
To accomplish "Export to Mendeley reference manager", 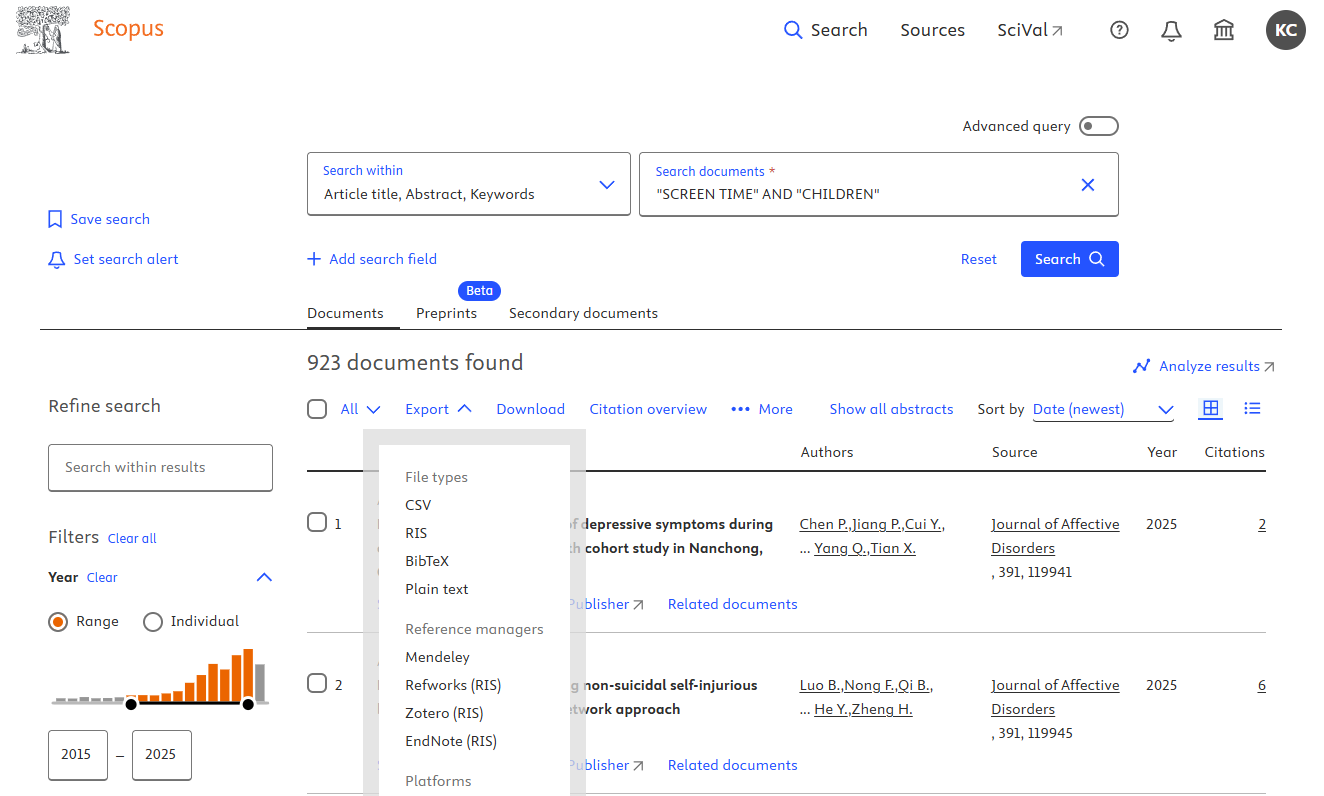I will (x=437, y=657).
